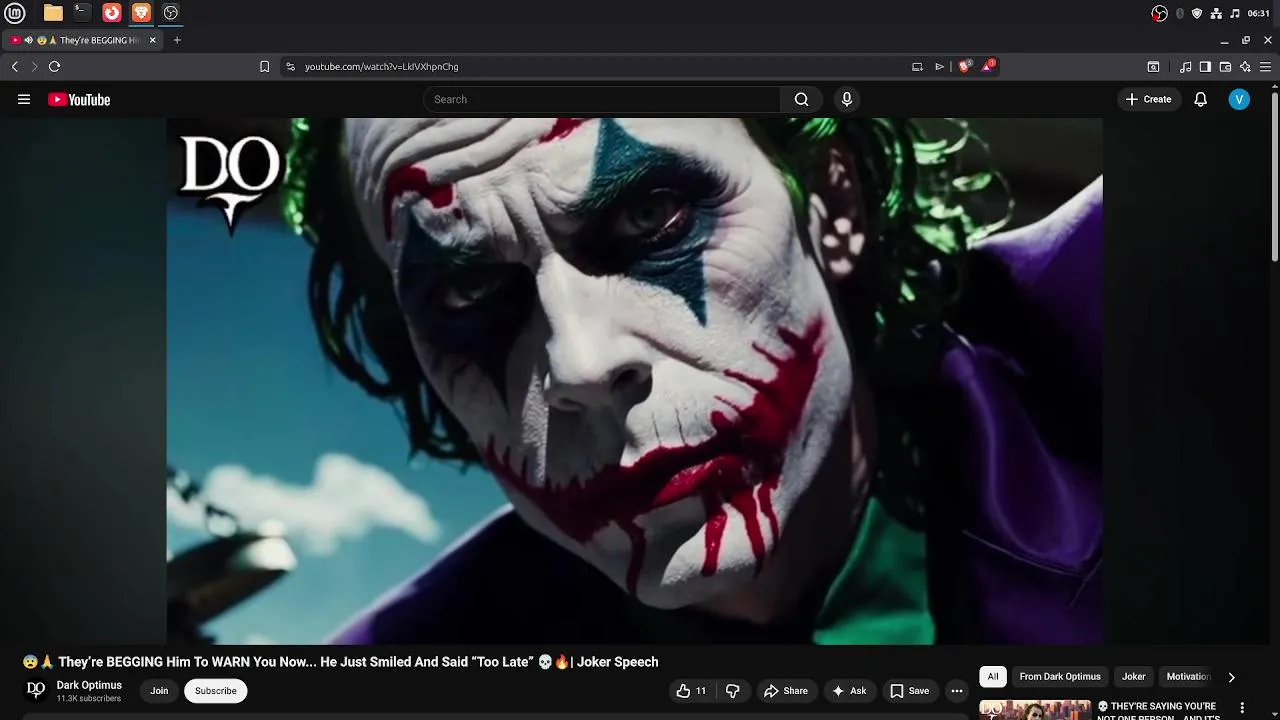Image resolution: width=1280 pixels, height=720 pixels.
Task: Toggle the browser sidebar panel
Action: (1205, 66)
